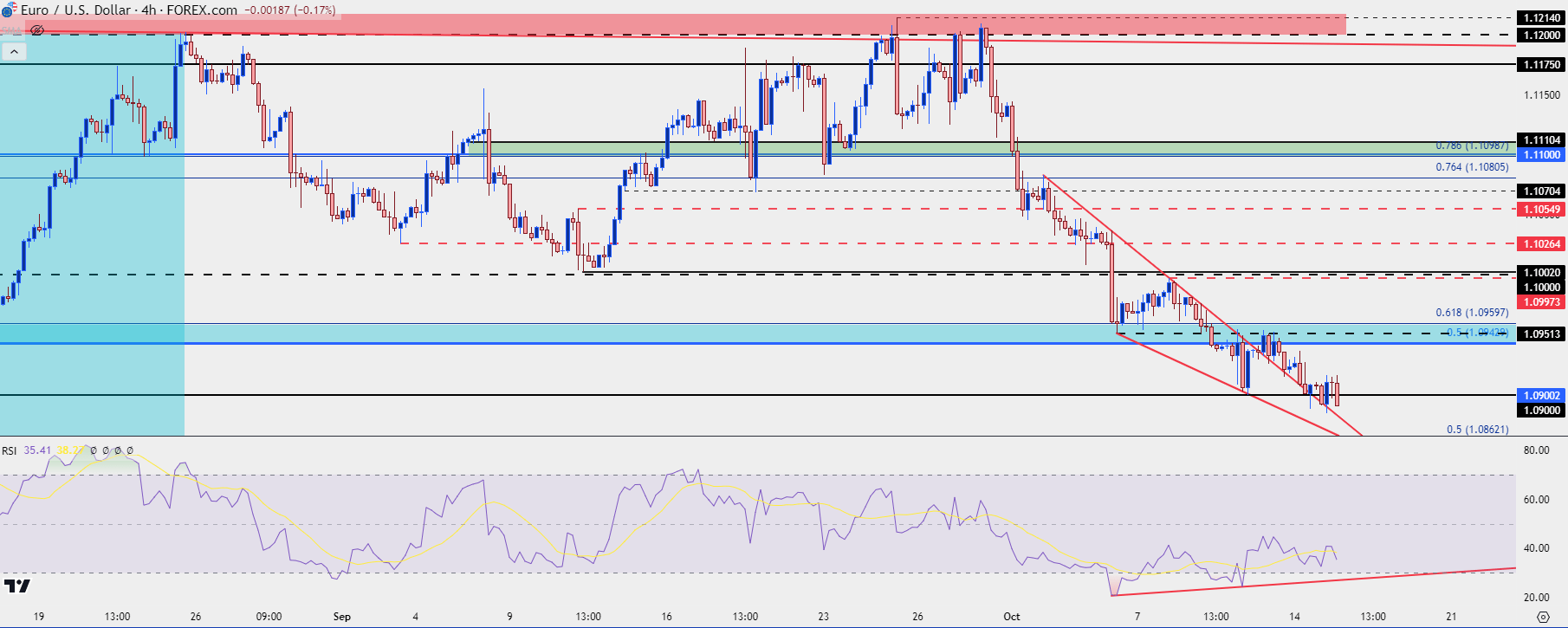Click the '23' date on the time axis
Viewport: 1568px width, 628px height.
click(x=823, y=617)
